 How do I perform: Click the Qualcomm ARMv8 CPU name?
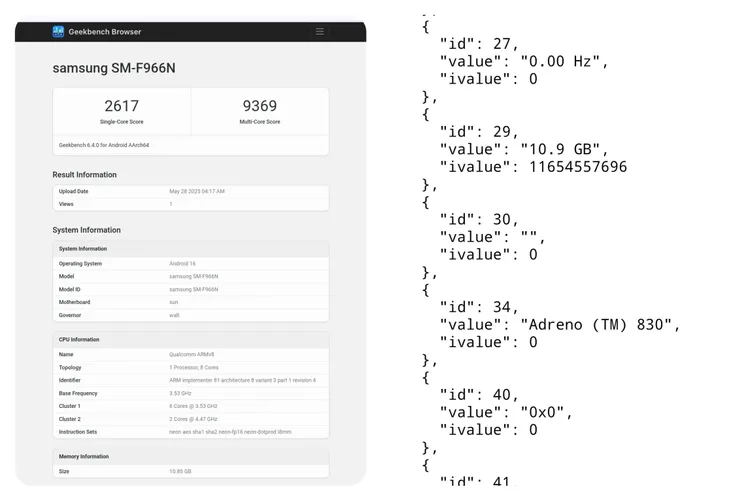tap(191, 354)
